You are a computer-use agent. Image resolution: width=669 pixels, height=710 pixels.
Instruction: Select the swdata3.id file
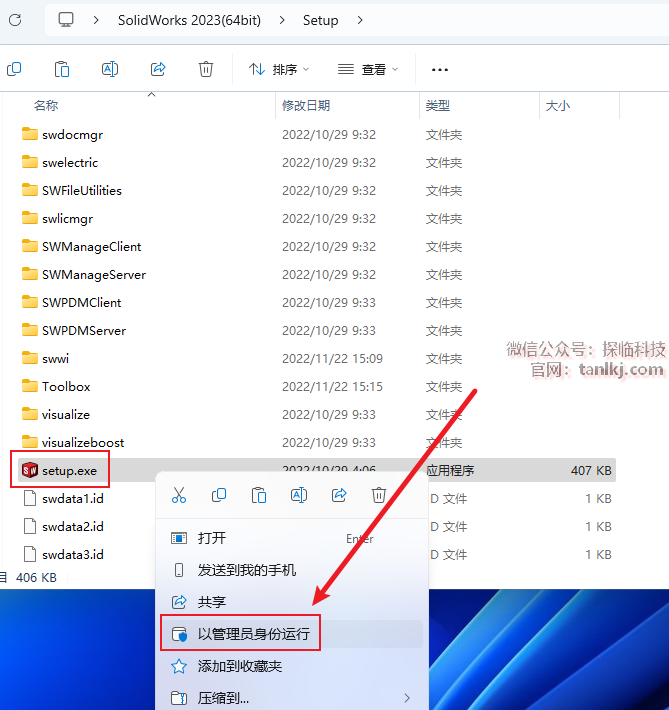tap(72, 555)
